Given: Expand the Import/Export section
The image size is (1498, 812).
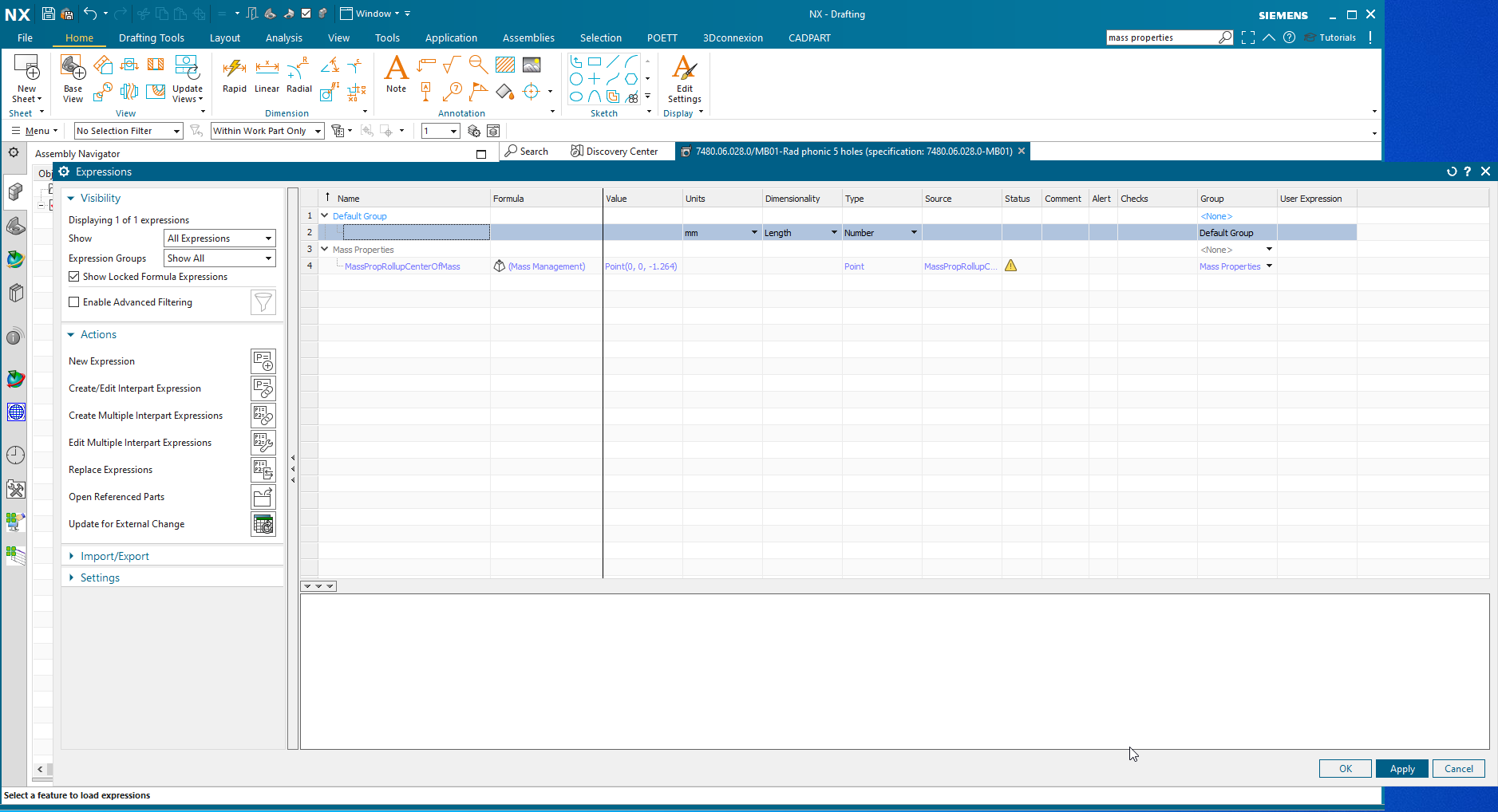Looking at the screenshot, I should [x=71, y=556].
